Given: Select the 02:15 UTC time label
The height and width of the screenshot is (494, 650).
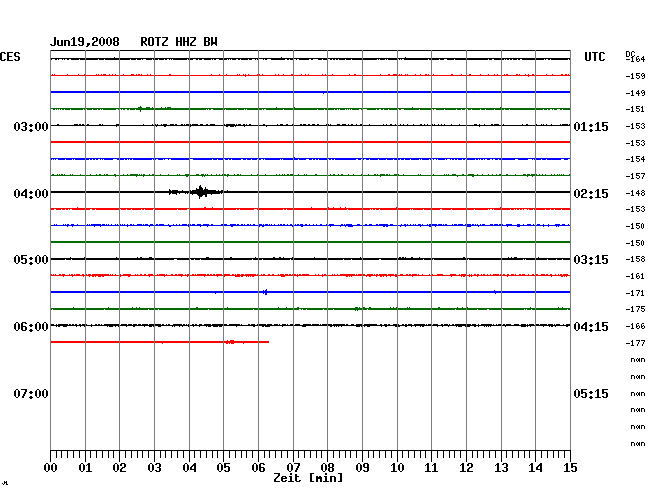Looking at the screenshot, I should pyautogui.click(x=591, y=194).
